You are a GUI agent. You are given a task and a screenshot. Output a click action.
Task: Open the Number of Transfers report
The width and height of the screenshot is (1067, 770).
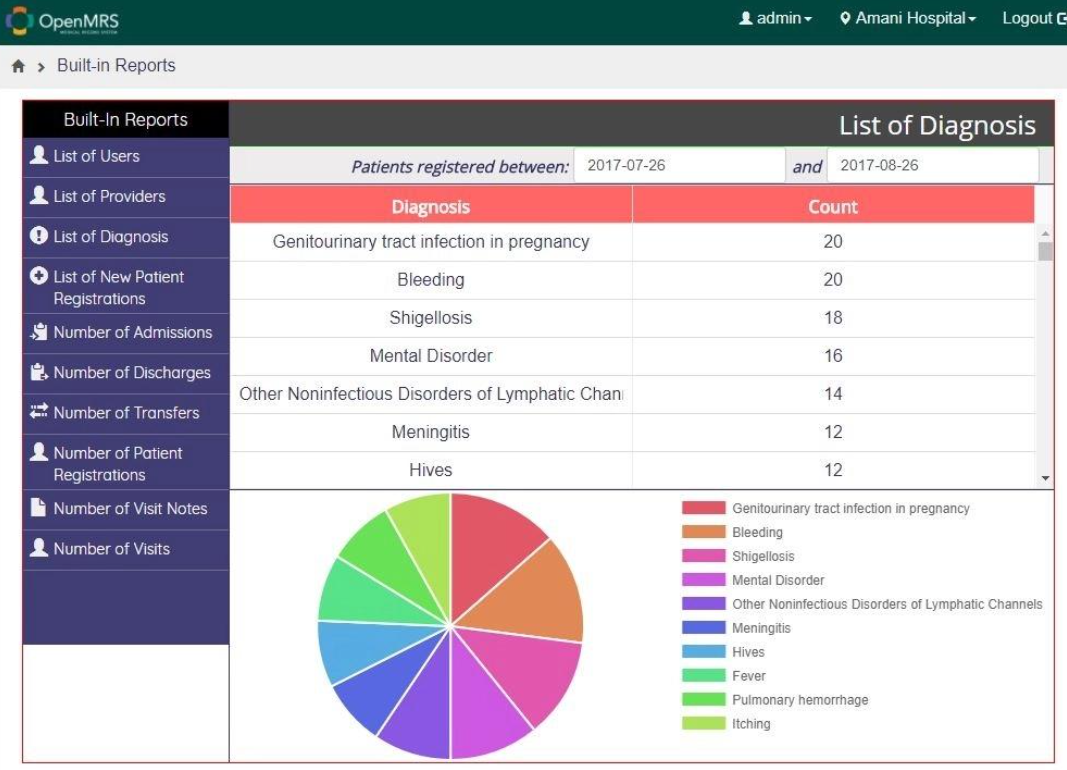click(126, 414)
